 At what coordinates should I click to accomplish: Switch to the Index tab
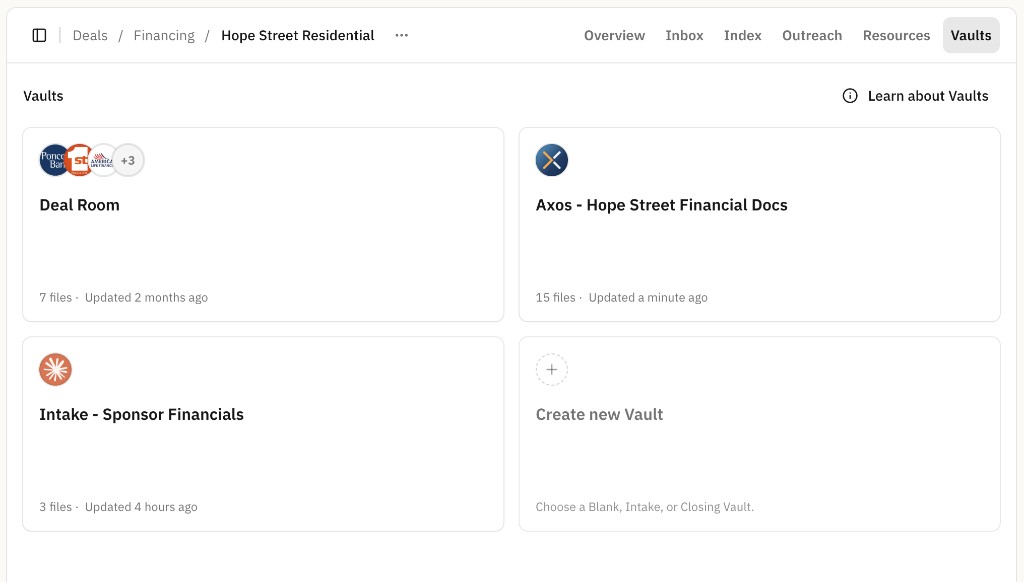tap(743, 35)
